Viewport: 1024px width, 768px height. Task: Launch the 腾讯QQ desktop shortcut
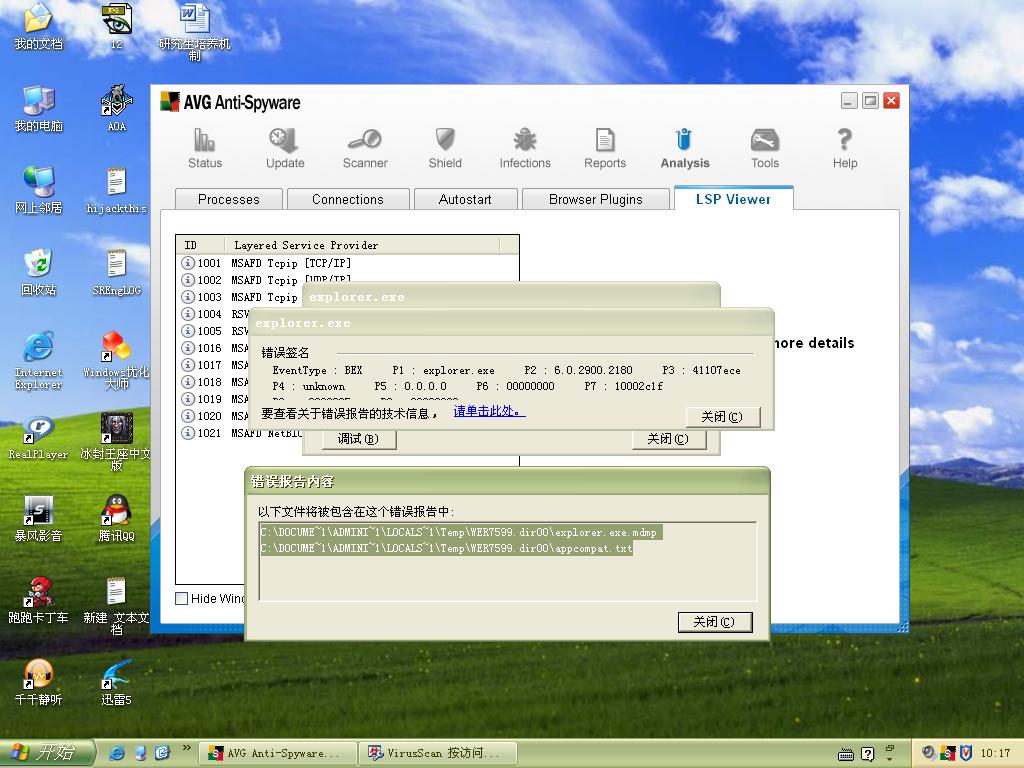(116, 519)
